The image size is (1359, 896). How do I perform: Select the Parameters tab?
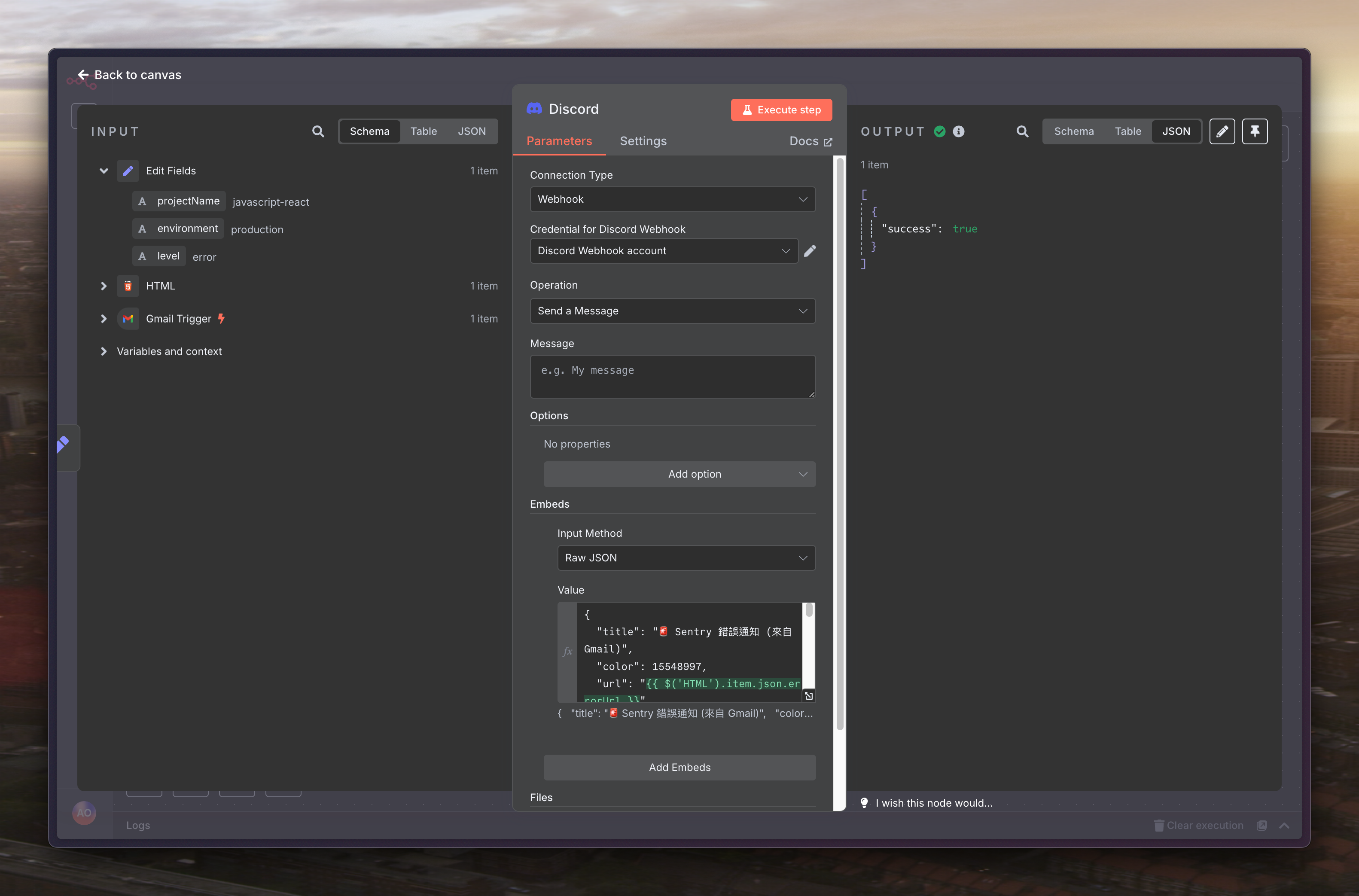point(559,141)
